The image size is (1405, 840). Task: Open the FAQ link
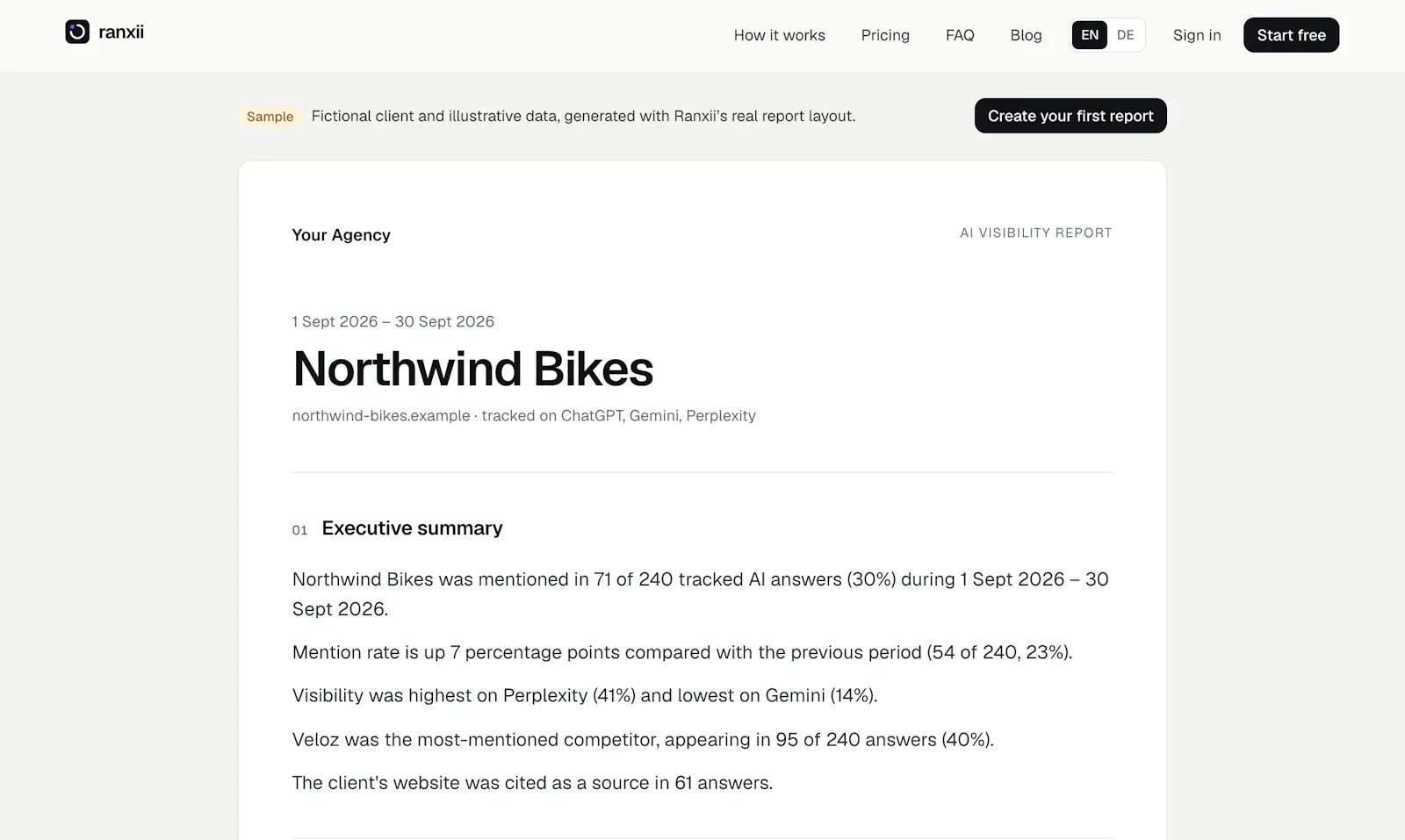[960, 35]
